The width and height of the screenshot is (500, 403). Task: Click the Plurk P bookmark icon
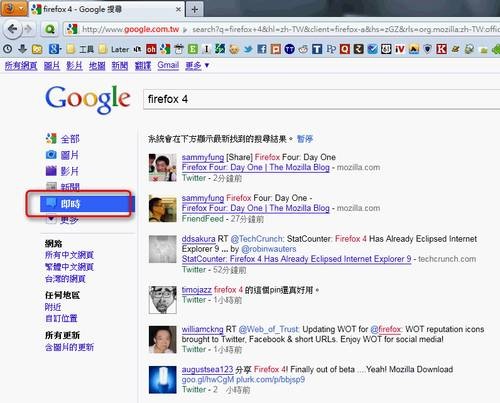click(x=276, y=50)
